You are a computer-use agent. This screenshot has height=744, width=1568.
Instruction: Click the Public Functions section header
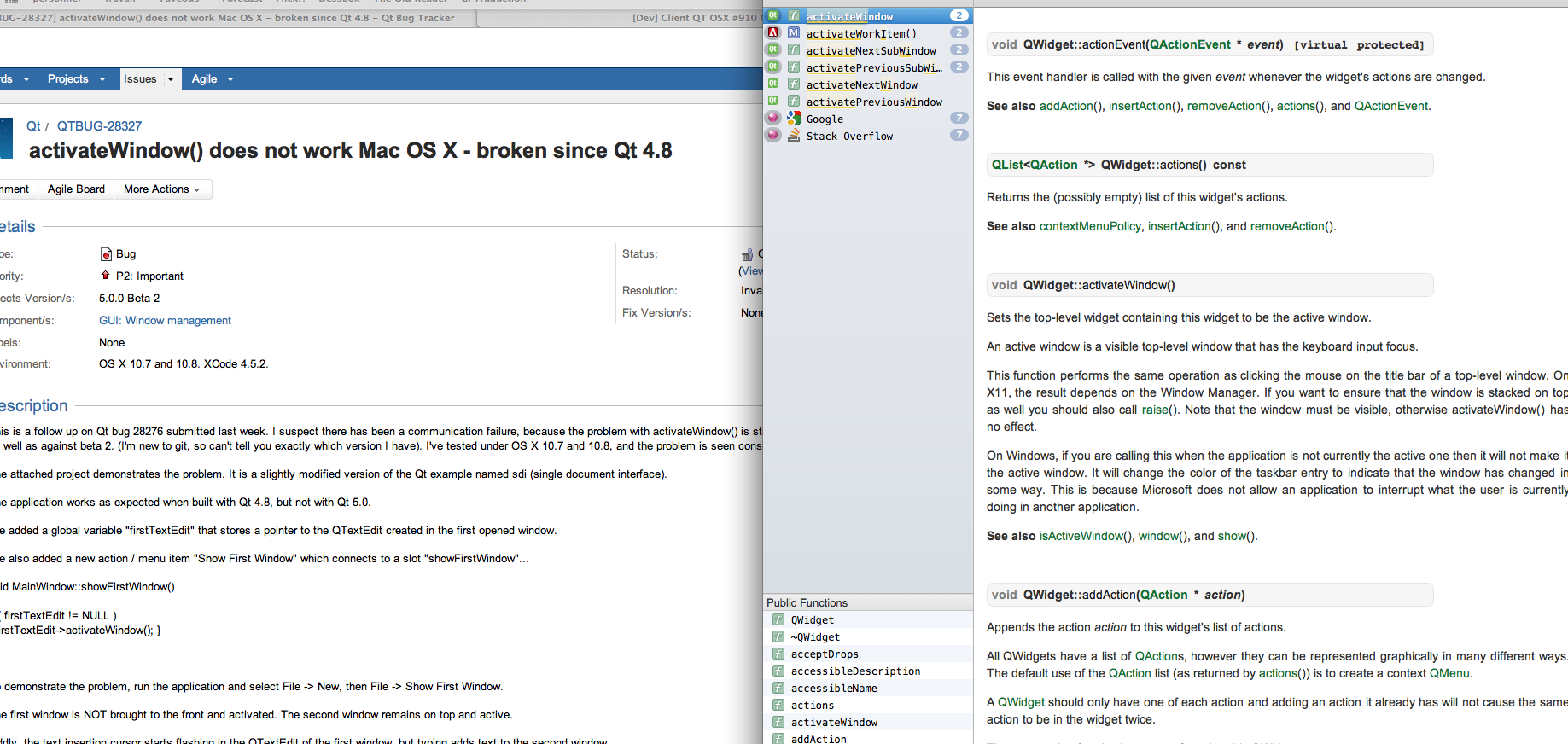coord(868,602)
